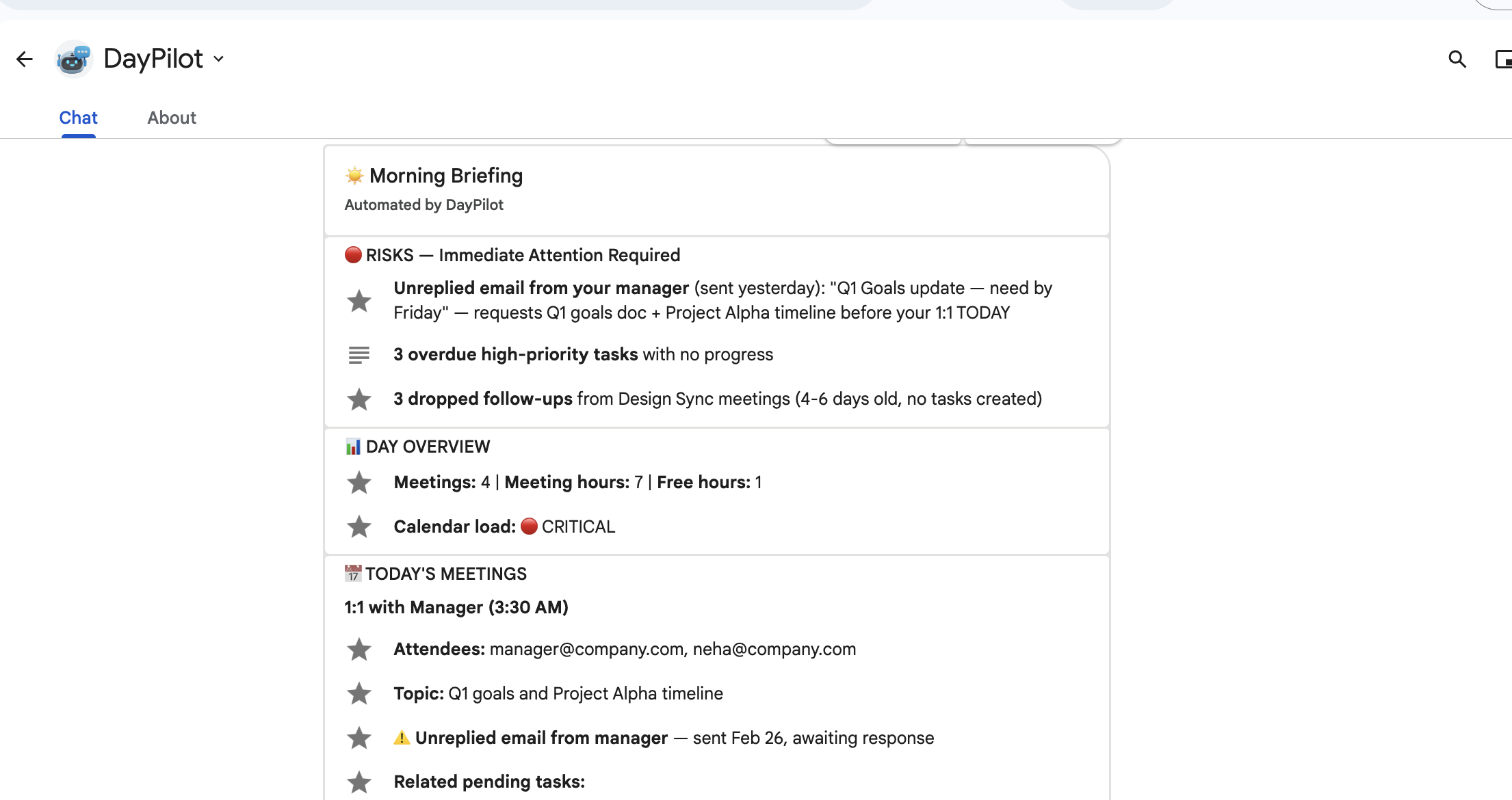The width and height of the screenshot is (1512, 800).
Task: Click star icon beside Calendar load
Action: tap(359, 527)
